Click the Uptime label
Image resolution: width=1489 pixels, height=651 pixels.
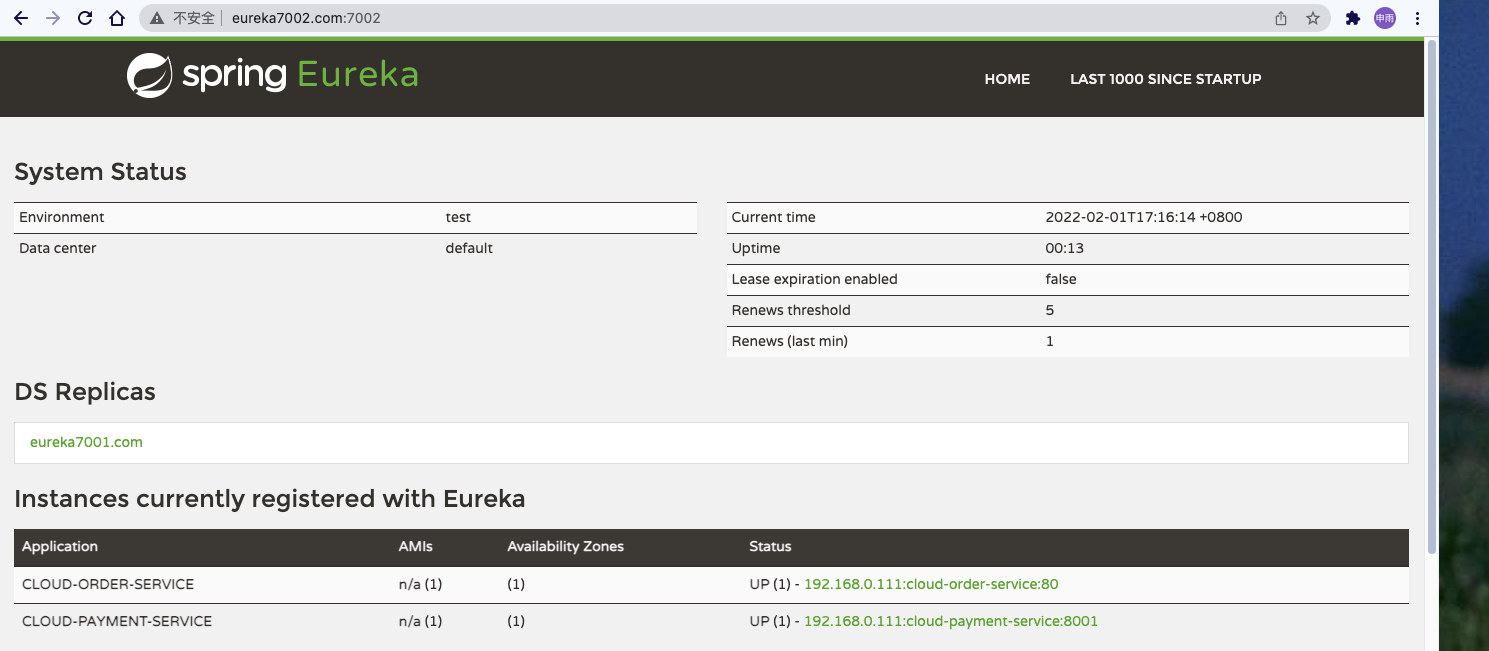coord(756,248)
